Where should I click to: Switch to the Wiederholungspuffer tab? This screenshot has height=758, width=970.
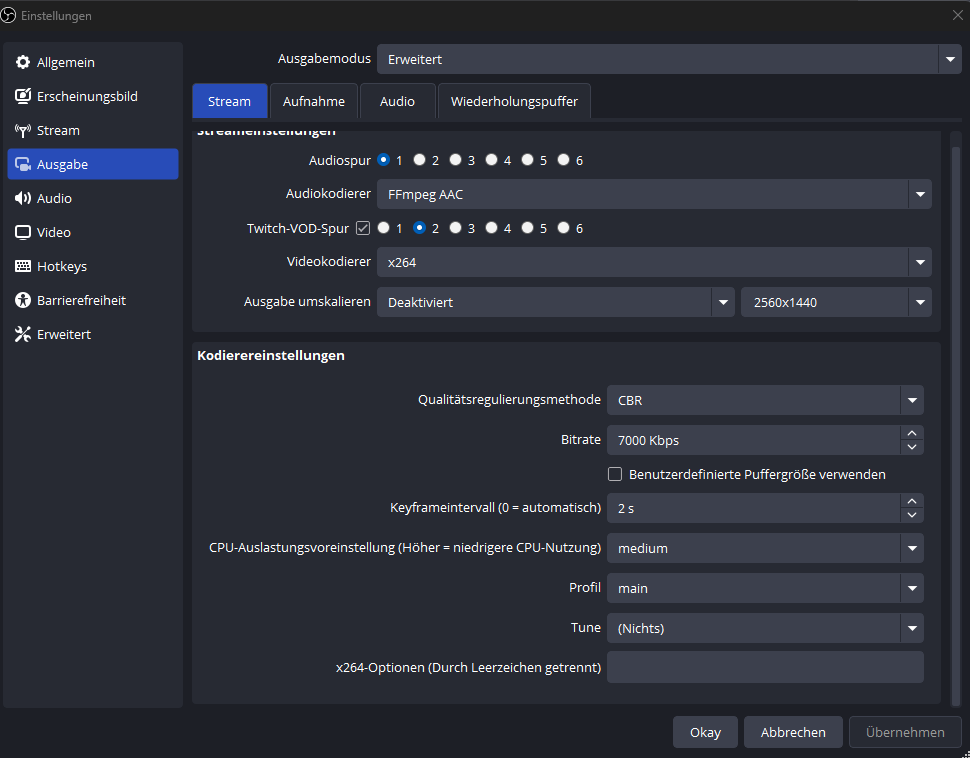point(514,101)
